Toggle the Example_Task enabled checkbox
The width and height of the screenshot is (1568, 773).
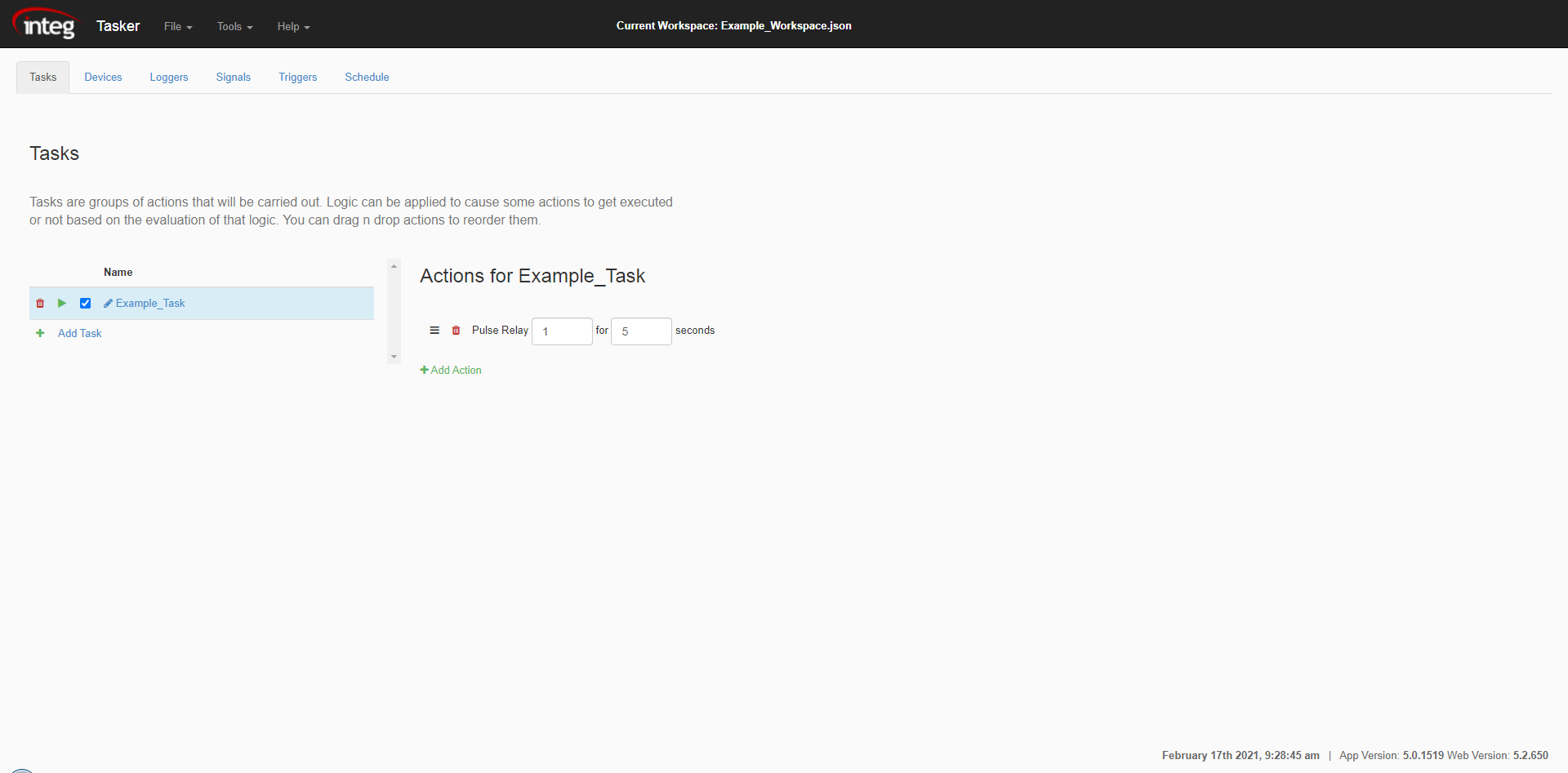(85, 304)
